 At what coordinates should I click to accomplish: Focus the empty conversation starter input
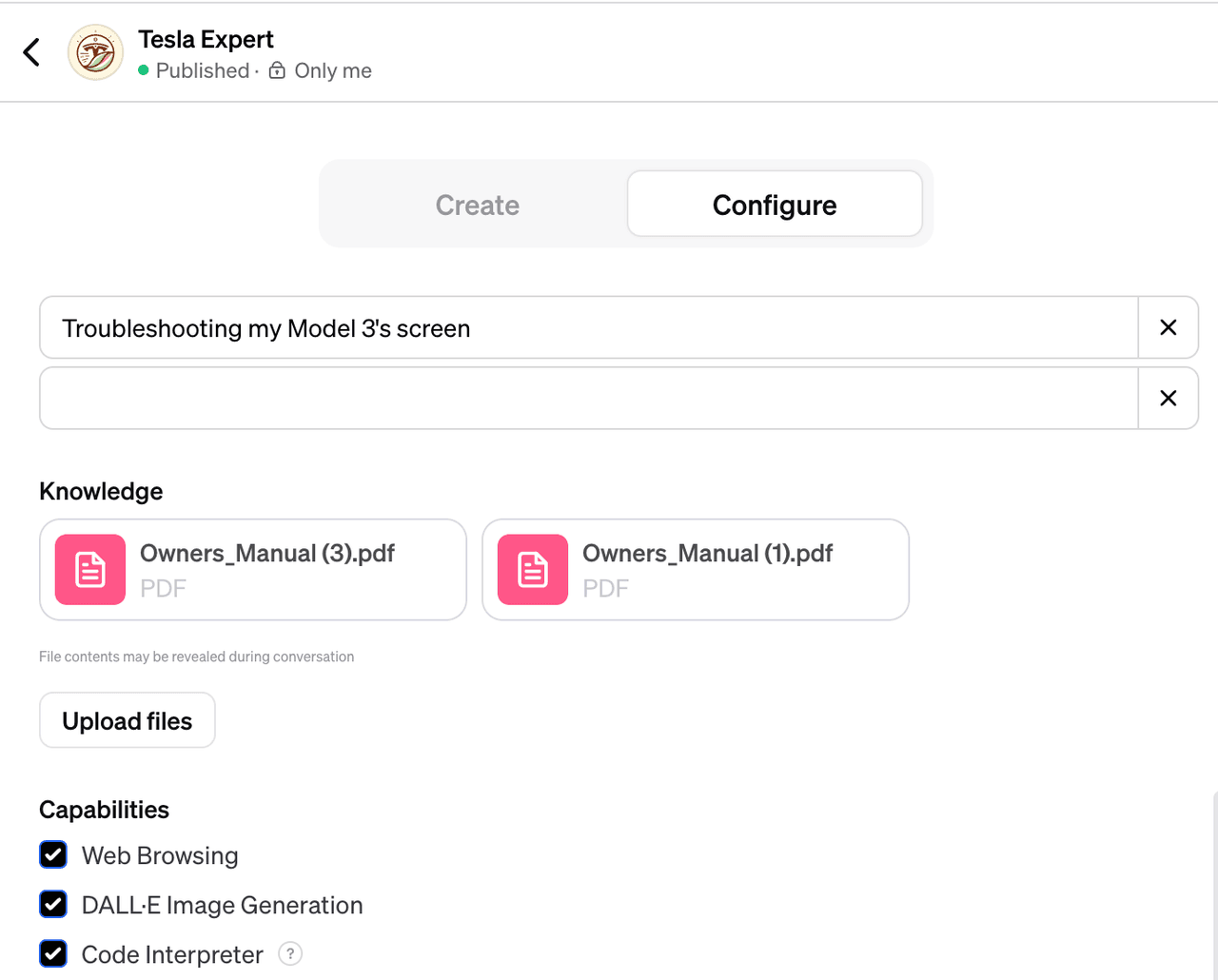[x=588, y=398]
